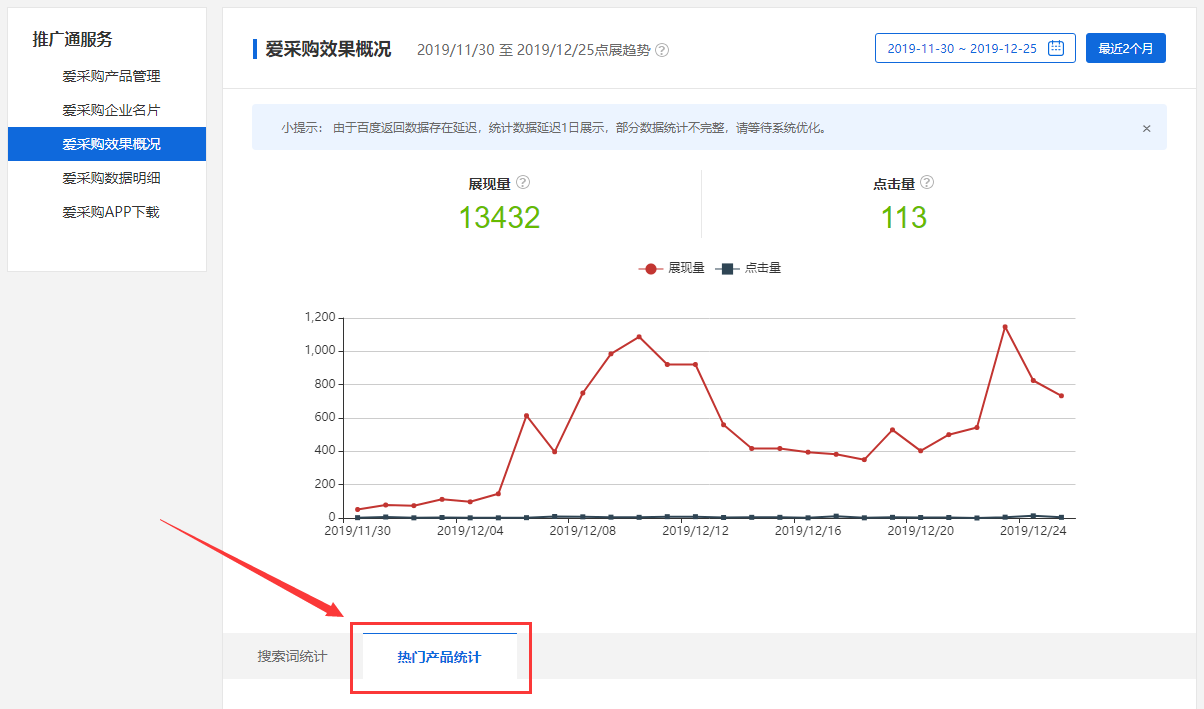Dismiss the 小提示 notice banner
Viewport: 1204px width, 709px height.
1146,128
